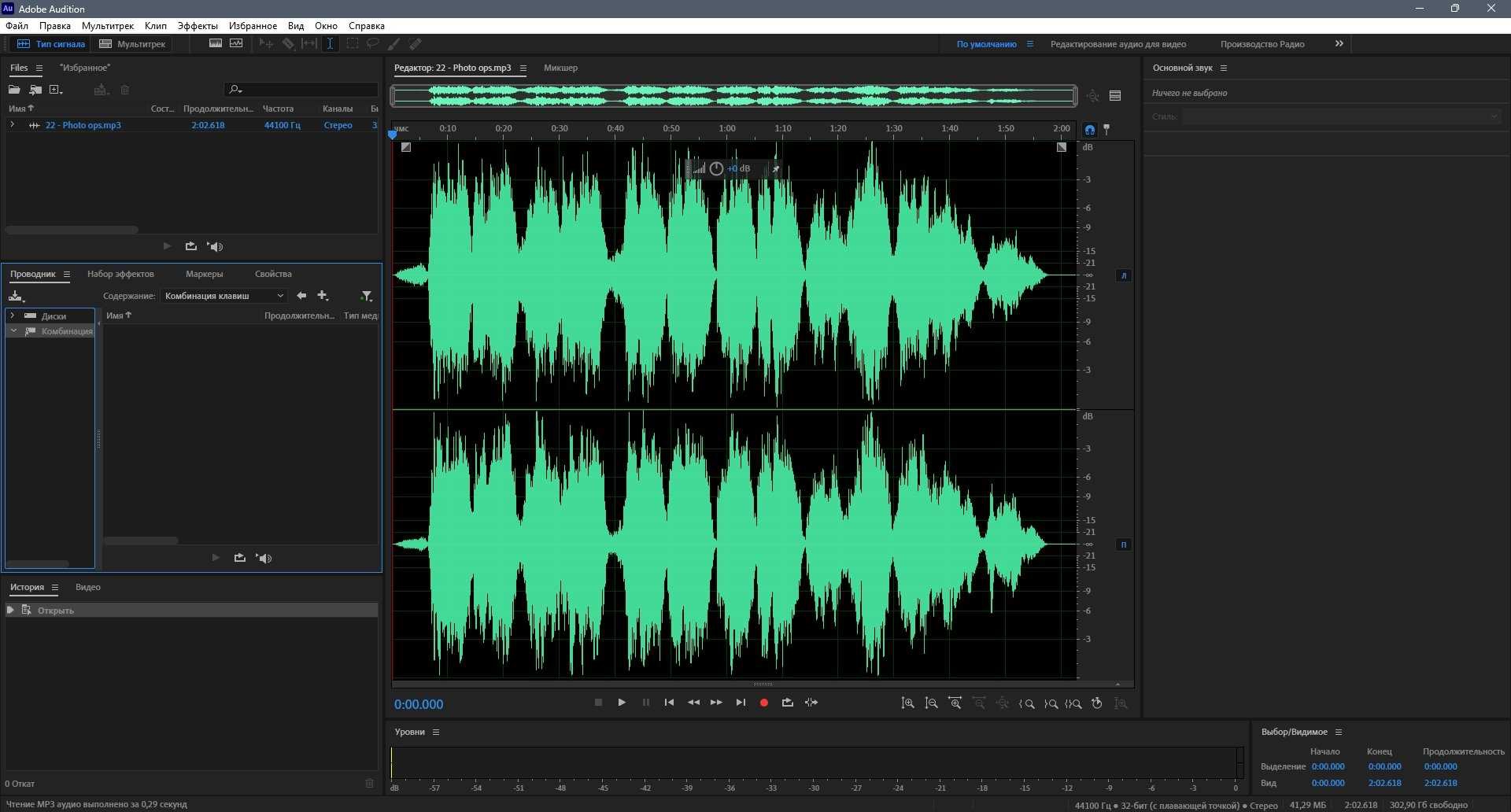The height and width of the screenshot is (812, 1511).
Task: Click the pin icon on the volume HUD
Action: point(775,168)
